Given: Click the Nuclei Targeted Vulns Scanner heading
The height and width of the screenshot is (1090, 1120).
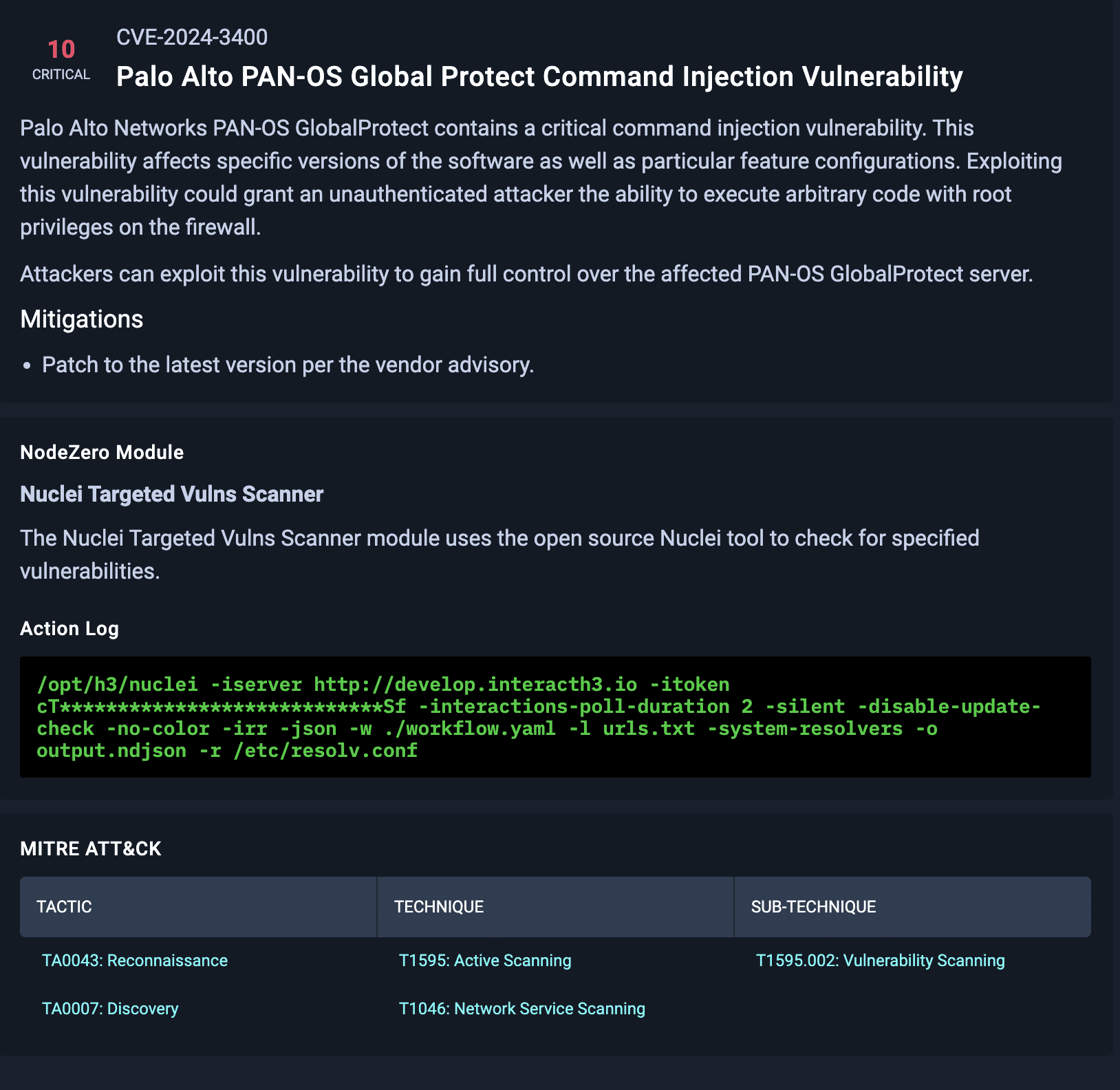Looking at the screenshot, I should click(x=171, y=494).
